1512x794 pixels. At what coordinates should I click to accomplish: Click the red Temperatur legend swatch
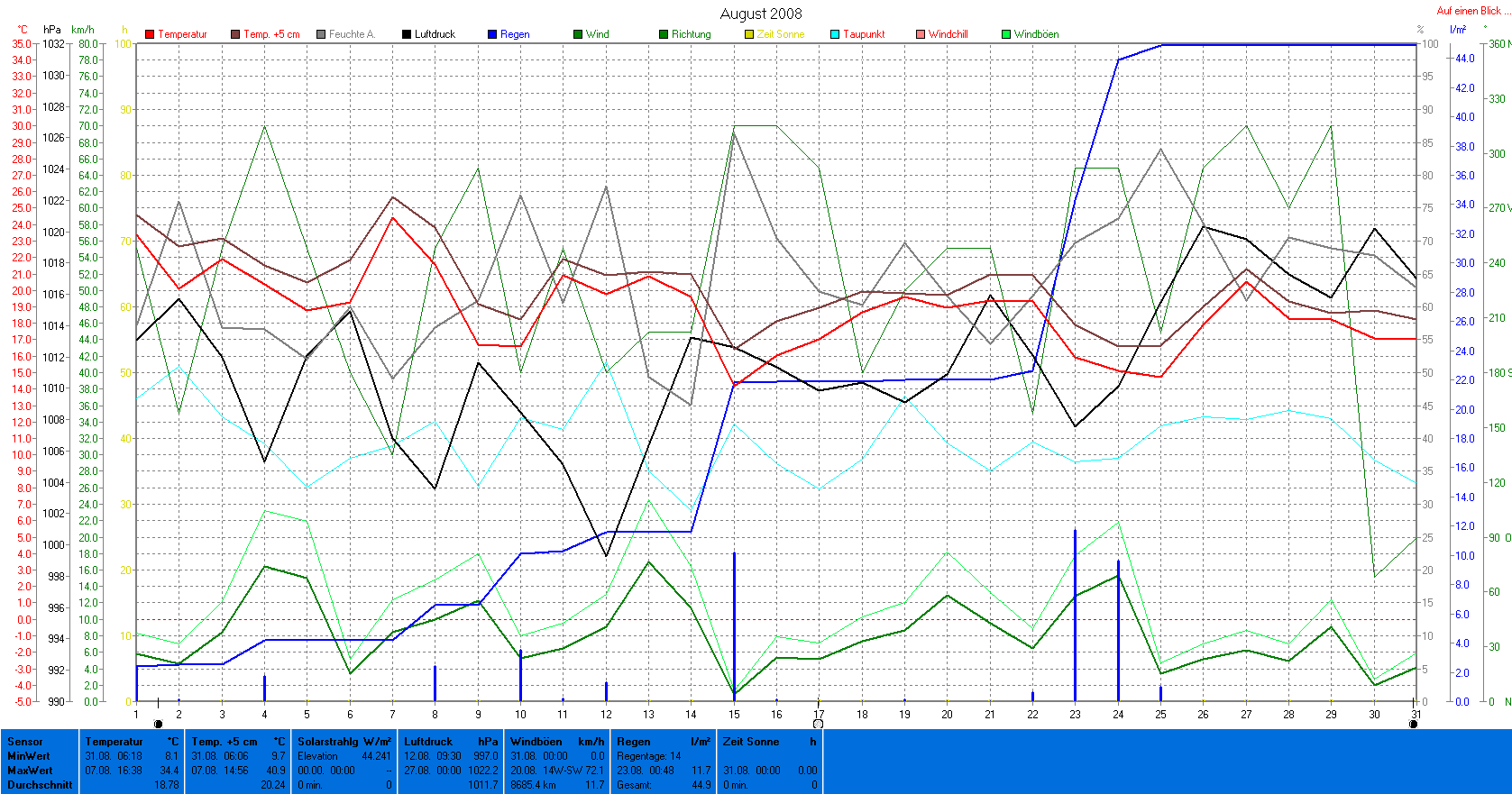click(150, 34)
